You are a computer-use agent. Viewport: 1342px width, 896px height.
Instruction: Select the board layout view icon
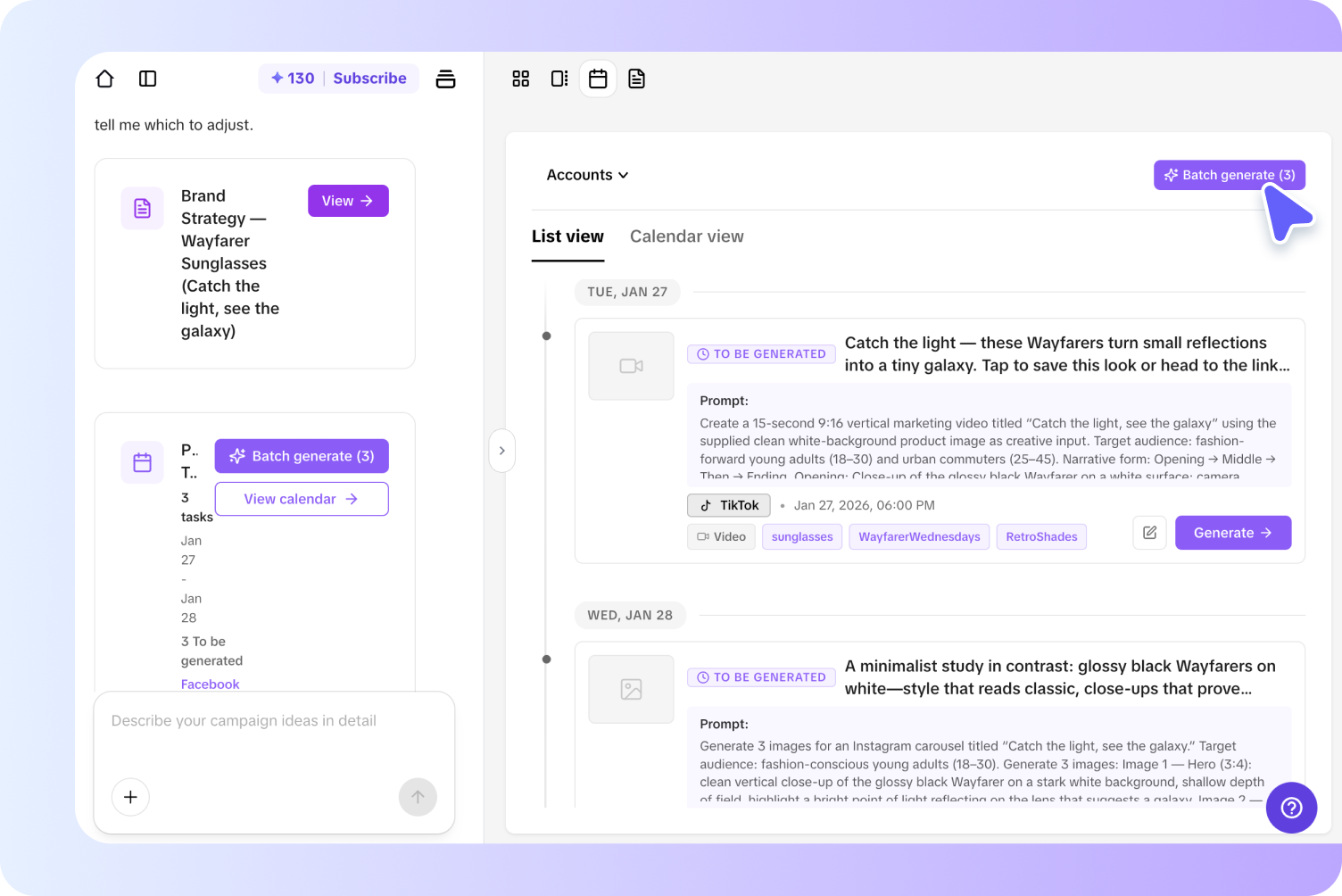[559, 79]
